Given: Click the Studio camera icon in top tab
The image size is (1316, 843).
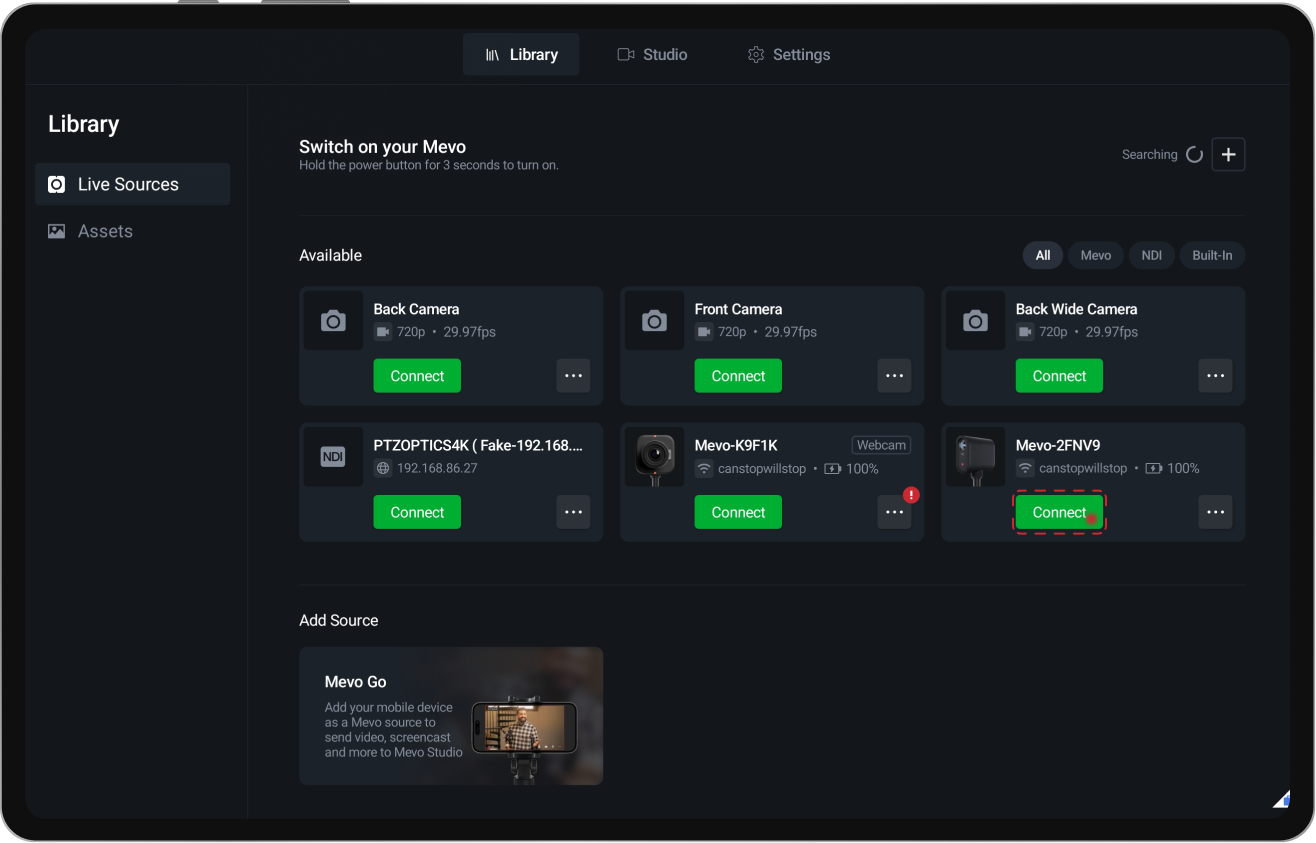Looking at the screenshot, I should 626,55.
